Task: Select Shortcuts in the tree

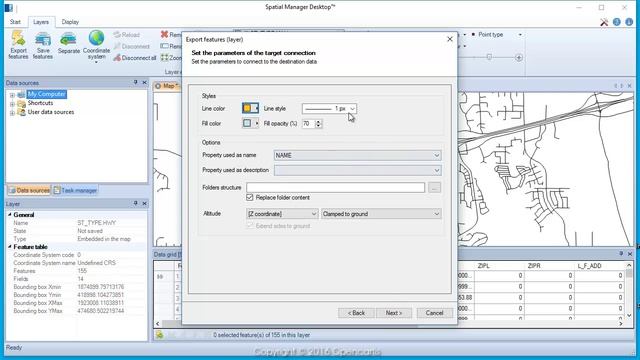Action: point(40,103)
